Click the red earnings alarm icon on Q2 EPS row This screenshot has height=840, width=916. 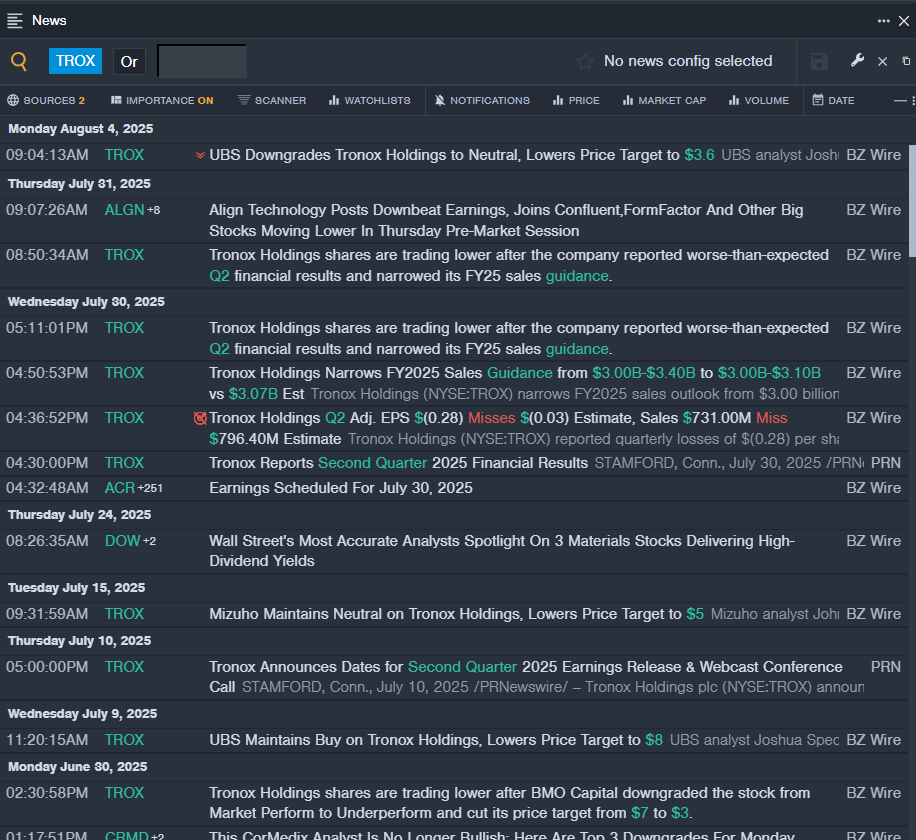click(x=200, y=418)
